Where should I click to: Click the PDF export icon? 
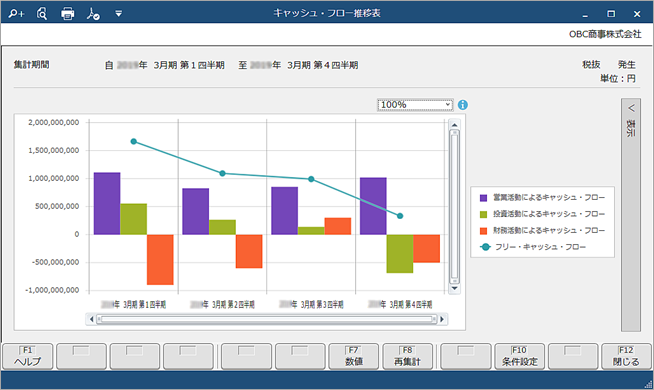[93, 14]
